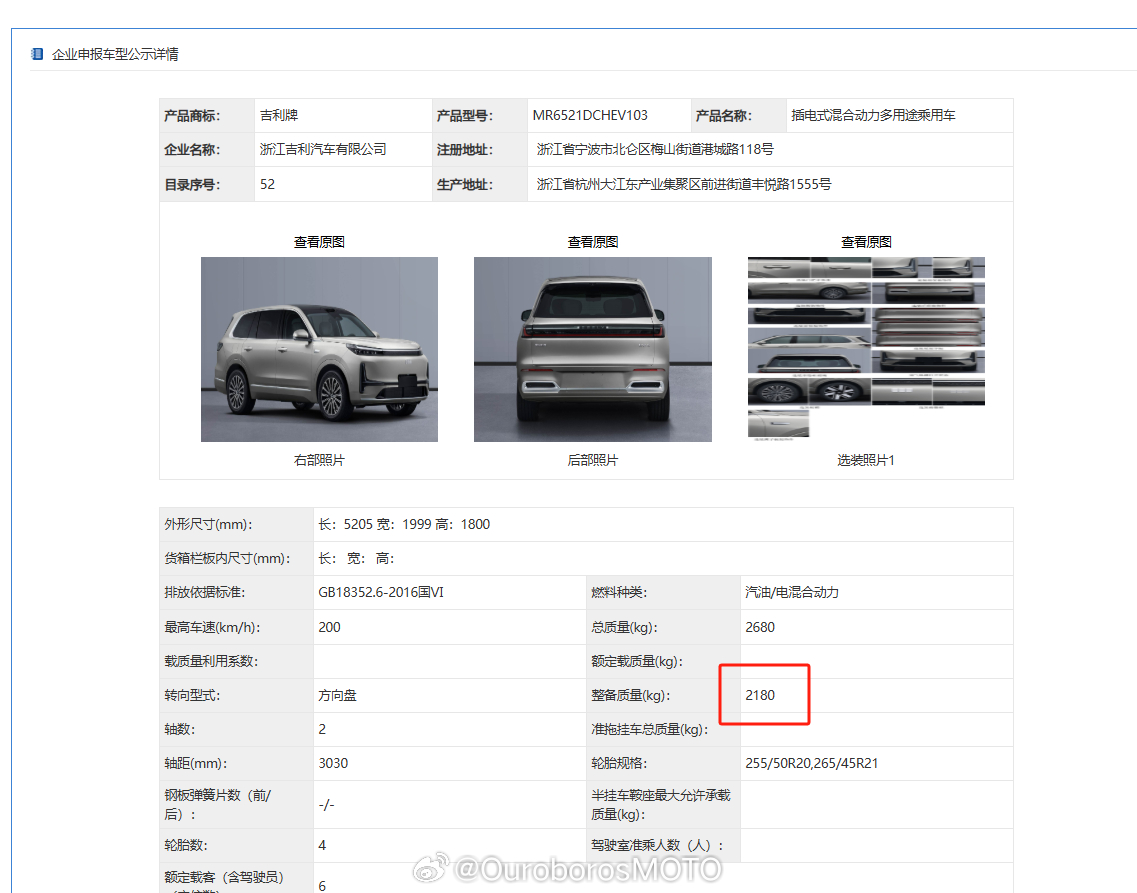The width and height of the screenshot is (1137, 893).
Task: Click the 右部照片 caption under first photo
Action: pyautogui.click(x=319, y=460)
